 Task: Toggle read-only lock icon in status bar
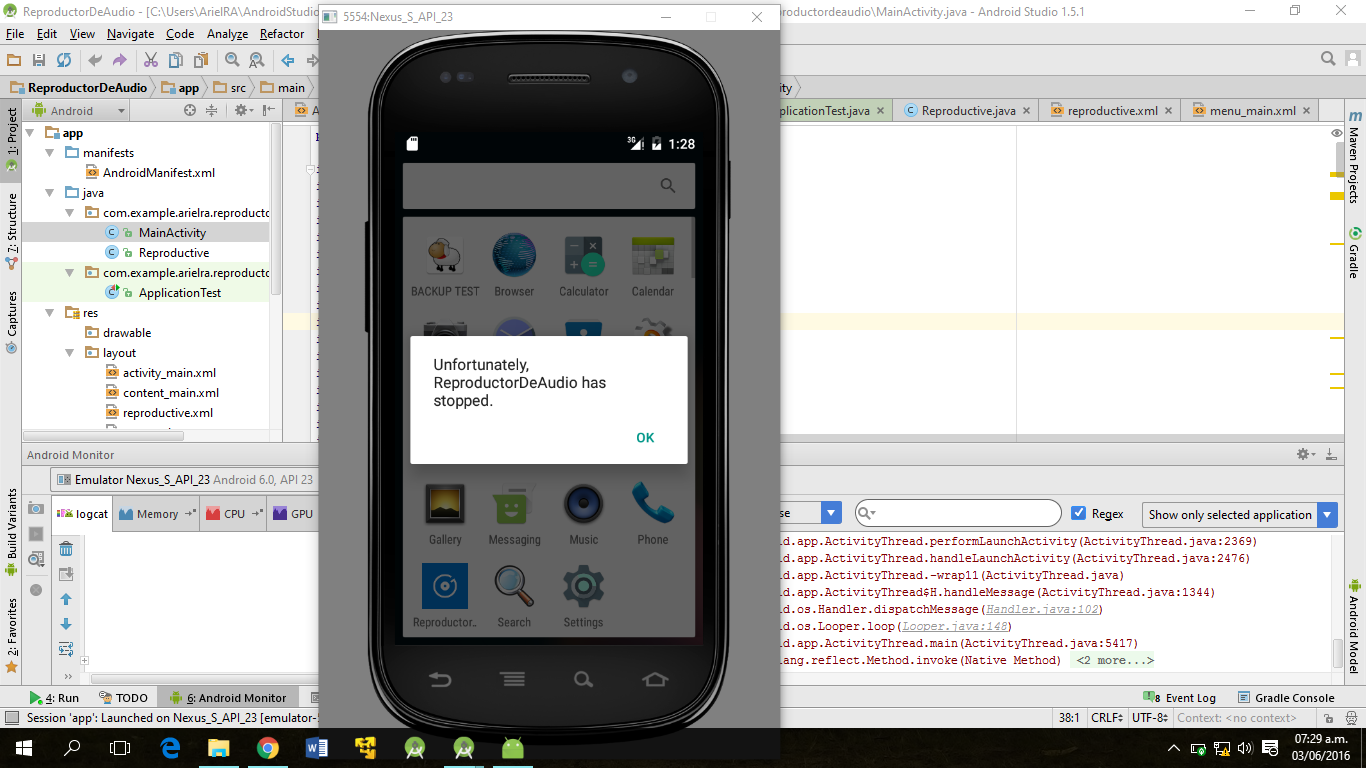coord(1329,718)
